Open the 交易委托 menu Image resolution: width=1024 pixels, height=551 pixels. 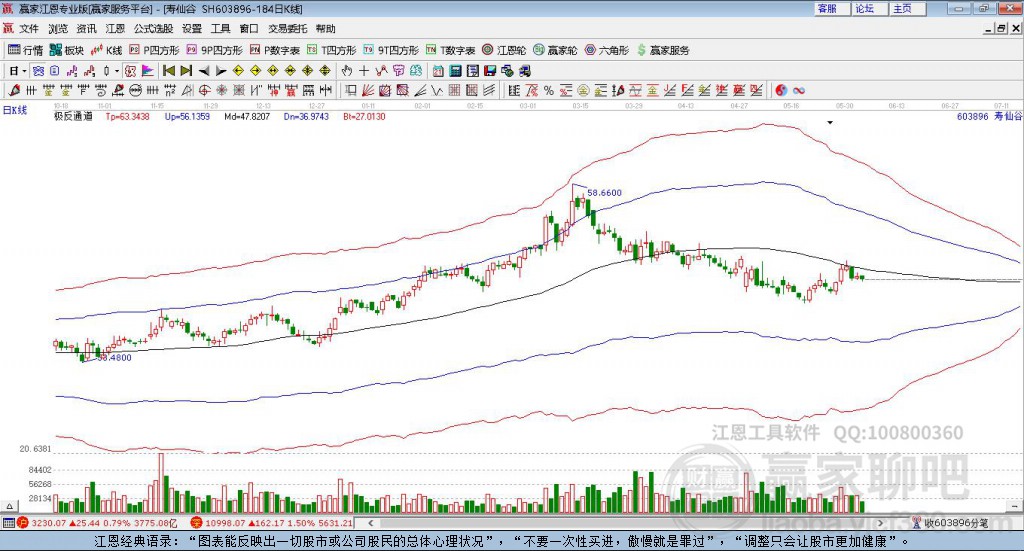tap(287, 29)
